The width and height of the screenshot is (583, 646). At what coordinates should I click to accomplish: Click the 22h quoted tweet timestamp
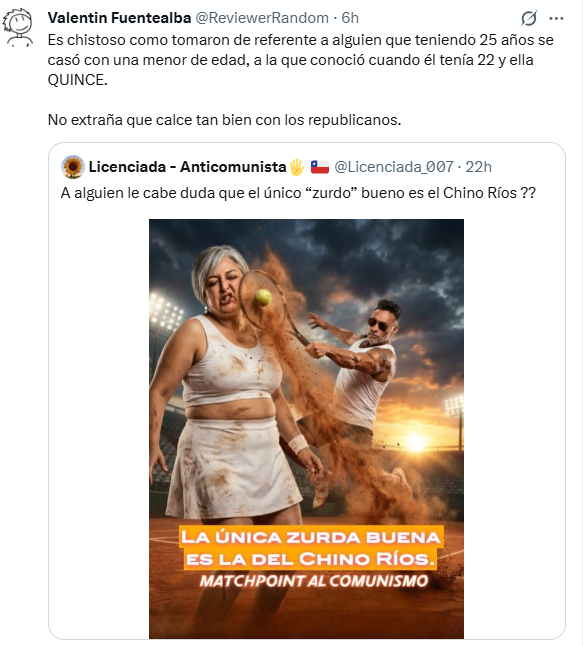click(479, 167)
